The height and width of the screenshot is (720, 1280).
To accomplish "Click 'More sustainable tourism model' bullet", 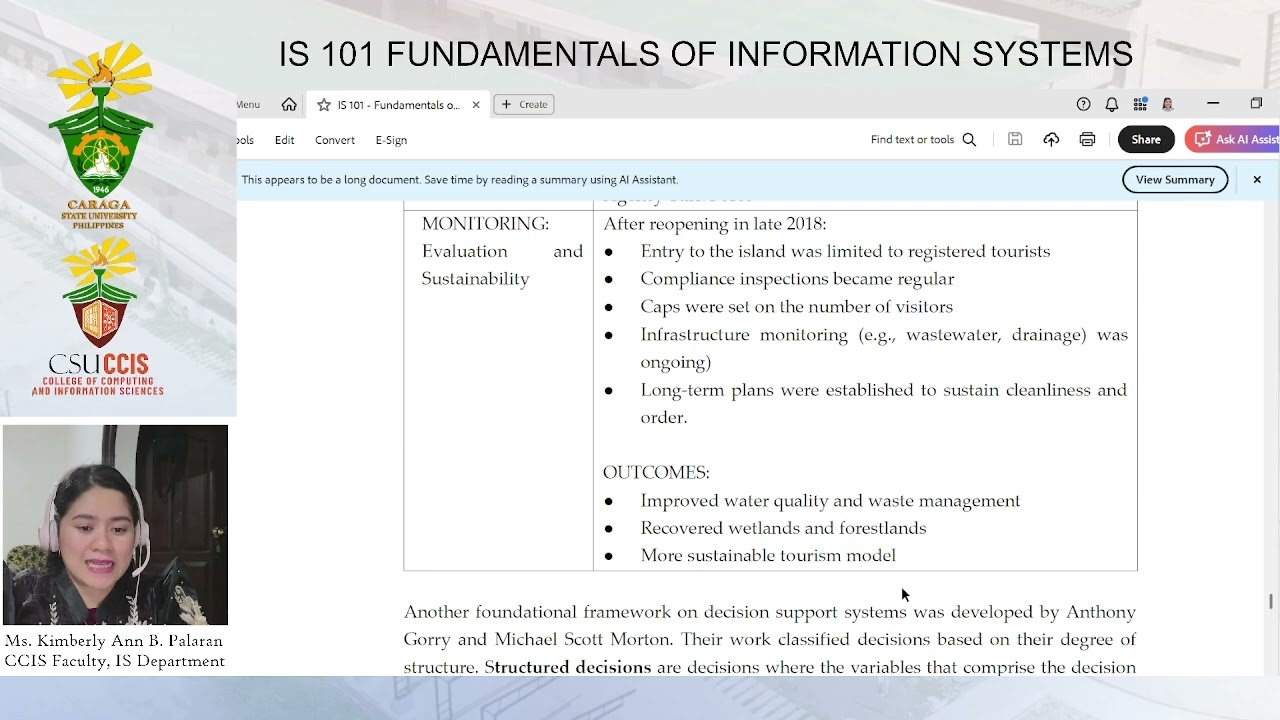I will click(768, 556).
